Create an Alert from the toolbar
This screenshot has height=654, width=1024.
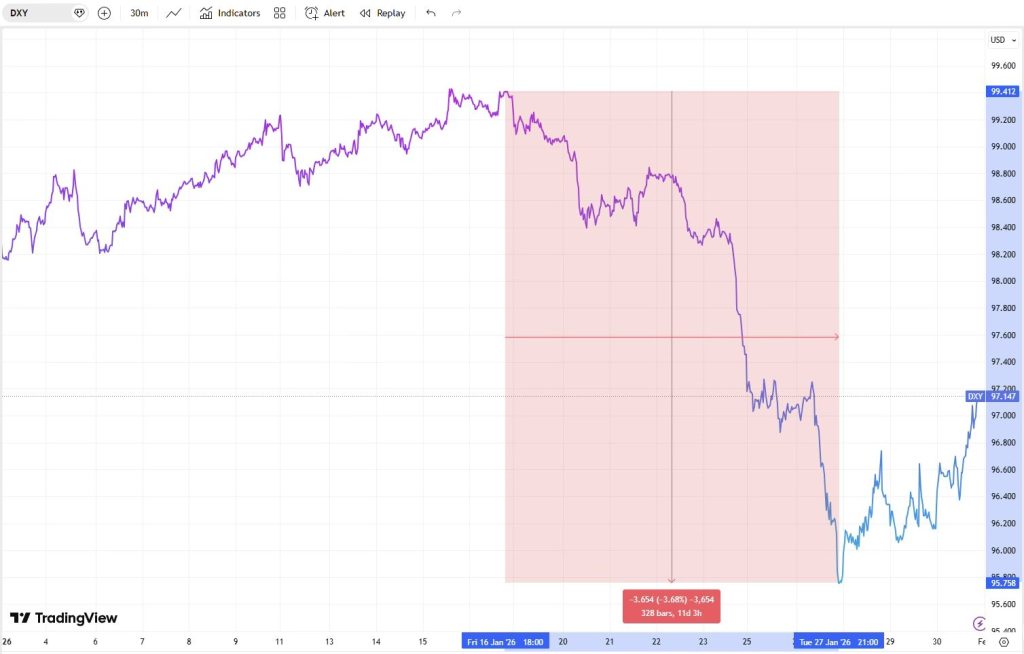(x=325, y=13)
